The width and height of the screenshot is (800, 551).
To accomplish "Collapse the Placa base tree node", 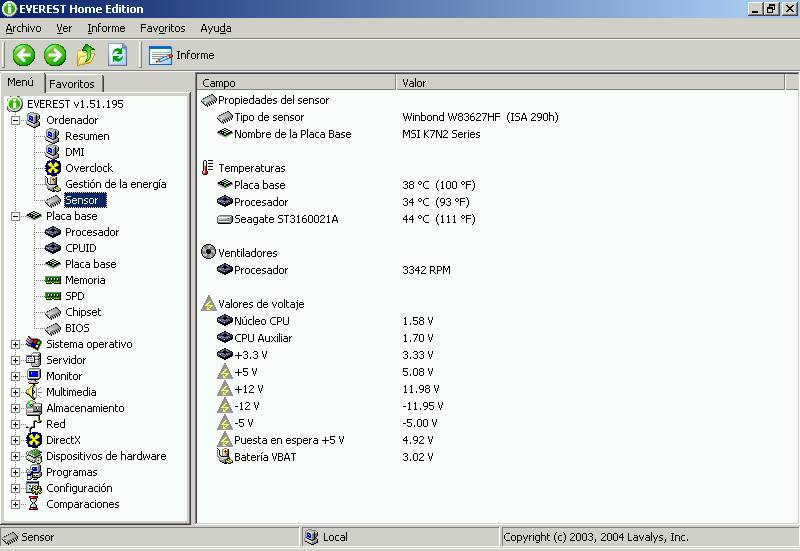I will tap(15, 216).
